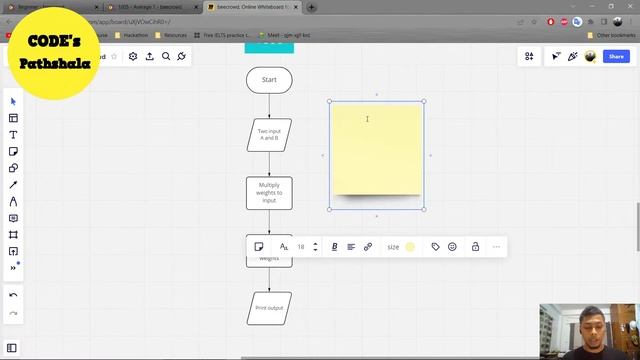
Task: Select the connection line tool
Action: coord(13,184)
